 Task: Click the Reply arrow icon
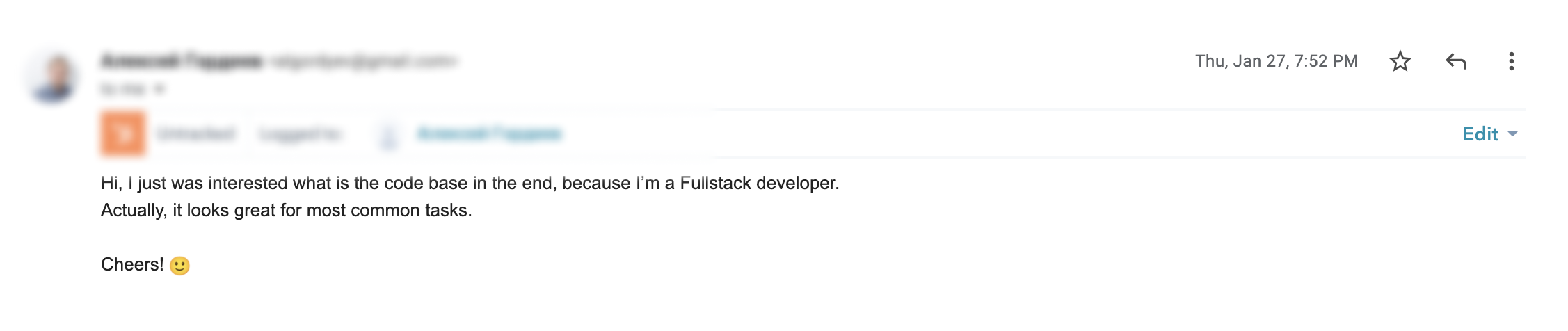pyautogui.click(x=1456, y=61)
